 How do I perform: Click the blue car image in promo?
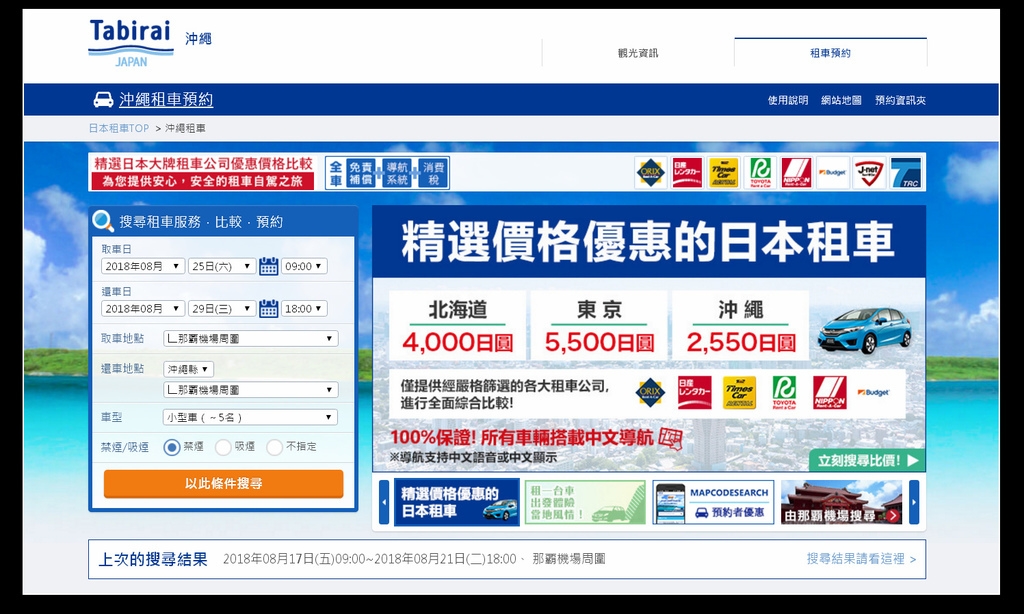click(x=864, y=330)
